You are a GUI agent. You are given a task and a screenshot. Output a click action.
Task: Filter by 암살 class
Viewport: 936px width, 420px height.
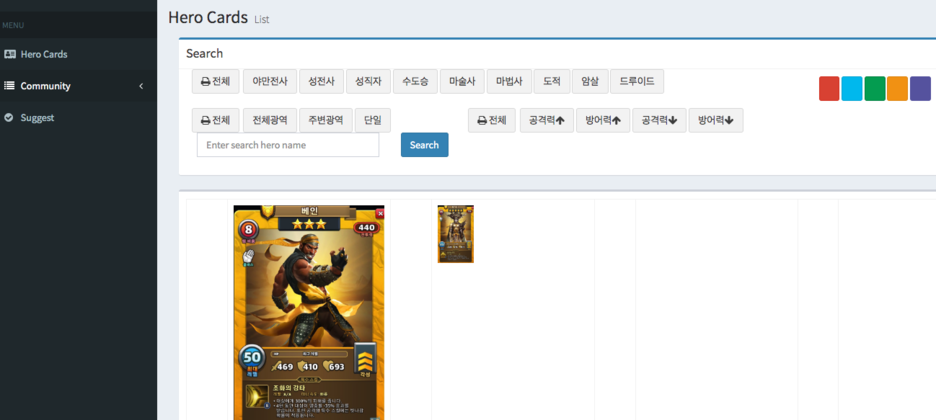pyautogui.click(x=590, y=81)
